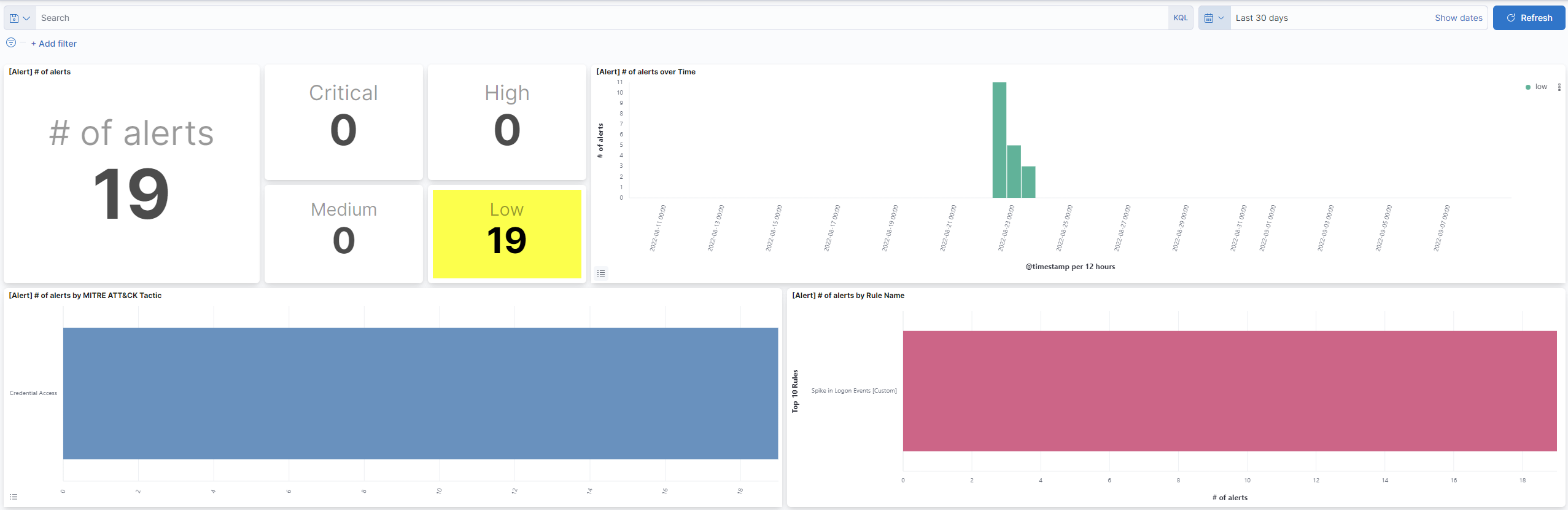Focus the Search query input field
Screen dimensions: 1568x510
pyautogui.click(x=602, y=18)
